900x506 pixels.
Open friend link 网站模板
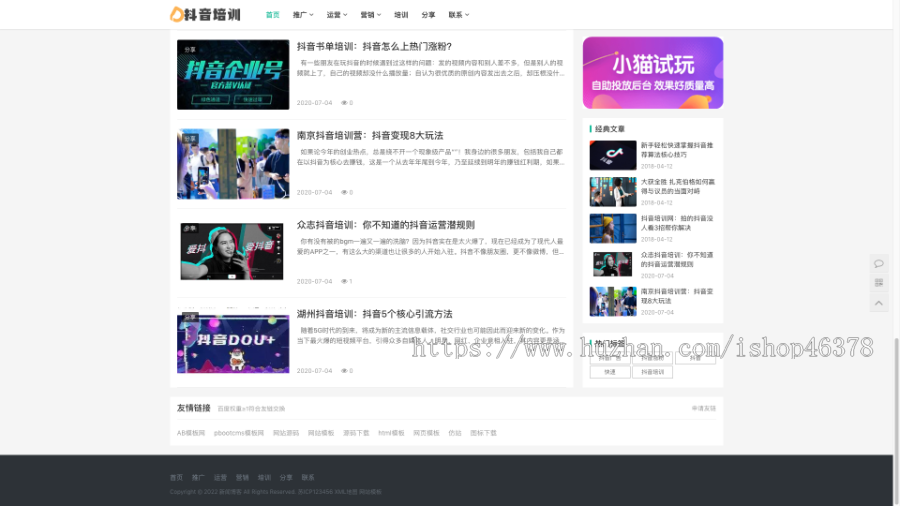pyautogui.click(x=321, y=433)
